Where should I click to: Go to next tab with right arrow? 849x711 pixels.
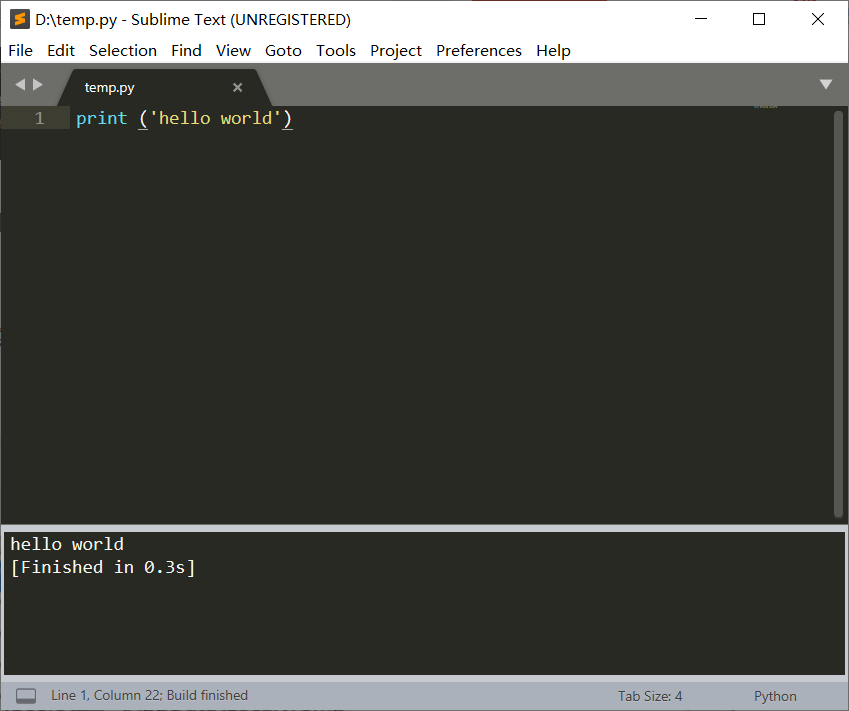click(37, 84)
